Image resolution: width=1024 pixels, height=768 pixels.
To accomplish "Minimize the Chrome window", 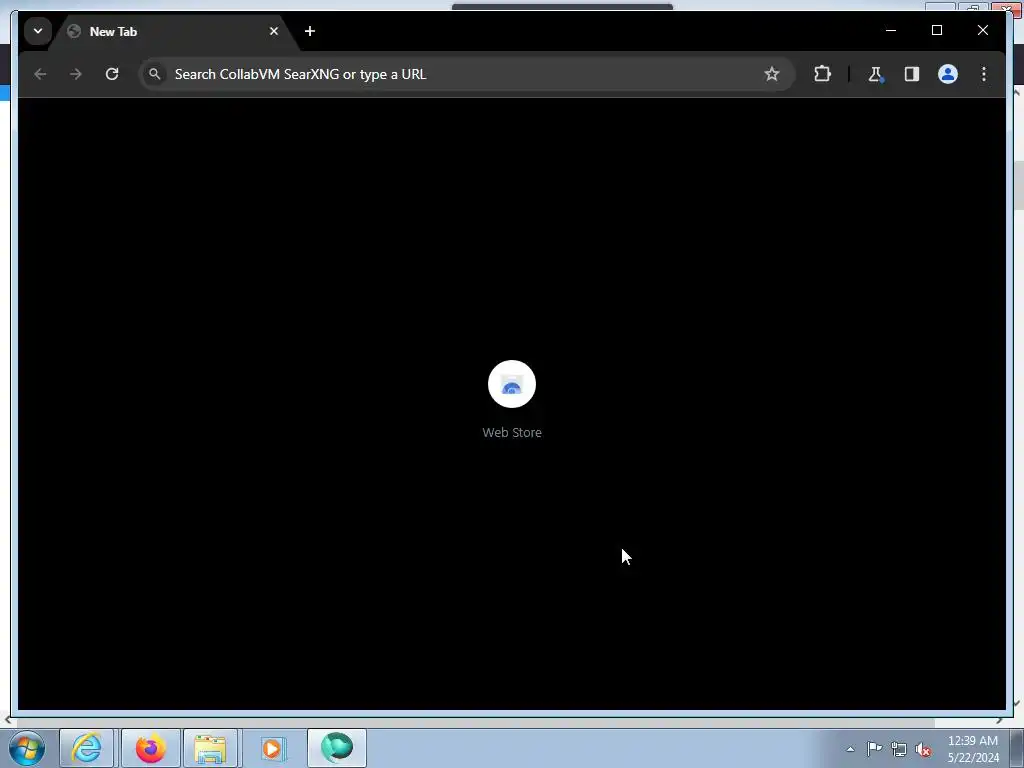I will pyautogui.click(x=891, y=30).
